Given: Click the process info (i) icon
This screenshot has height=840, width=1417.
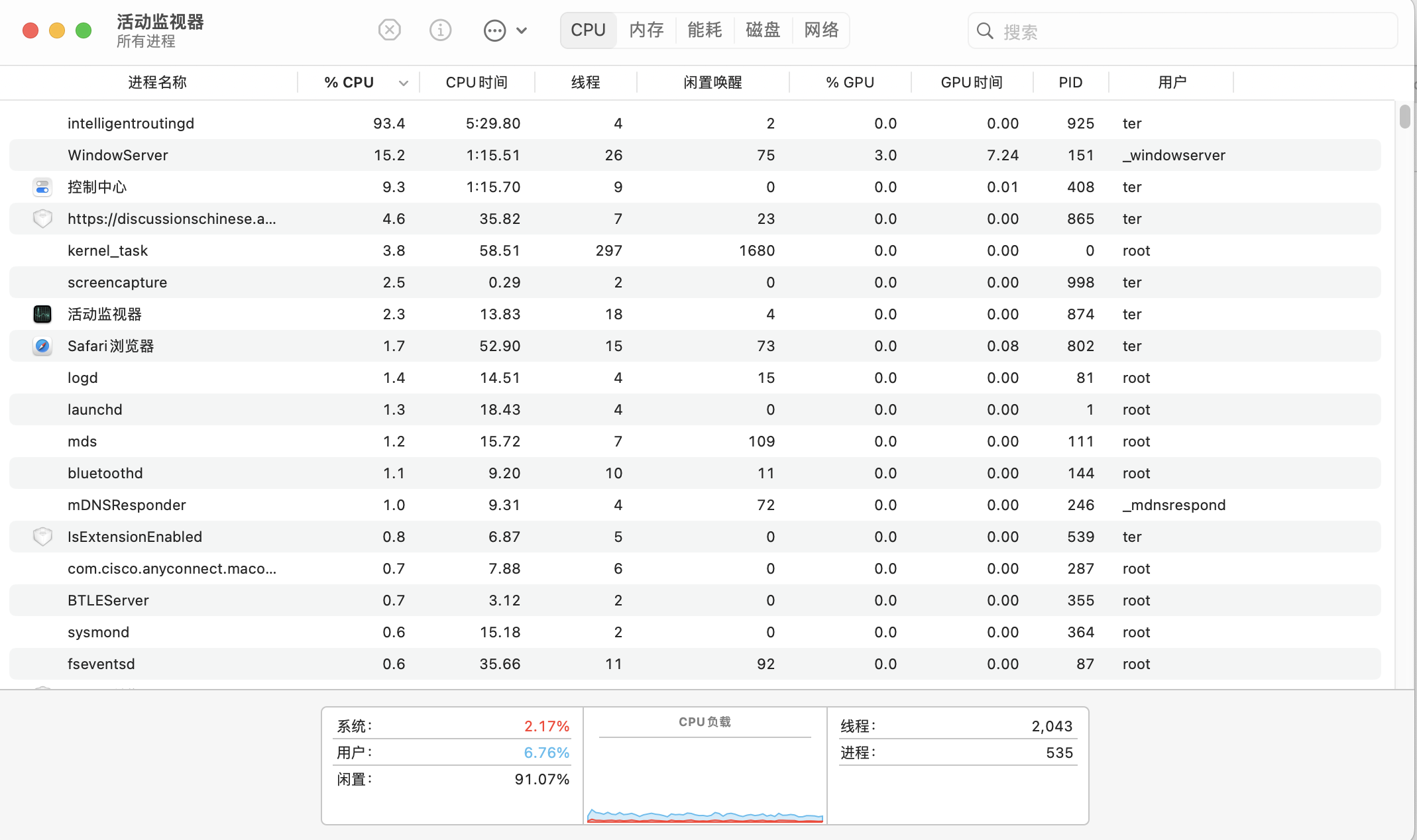Looking at the screenshot, I should click(x=440, y=30).
